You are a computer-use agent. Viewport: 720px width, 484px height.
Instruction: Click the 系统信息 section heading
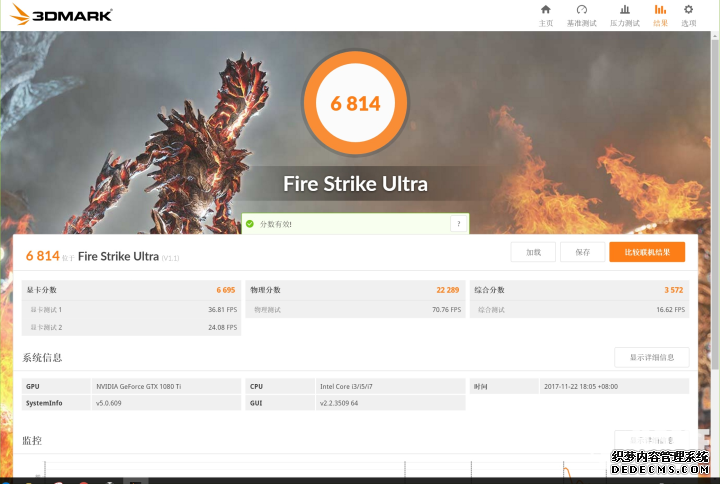42,358
